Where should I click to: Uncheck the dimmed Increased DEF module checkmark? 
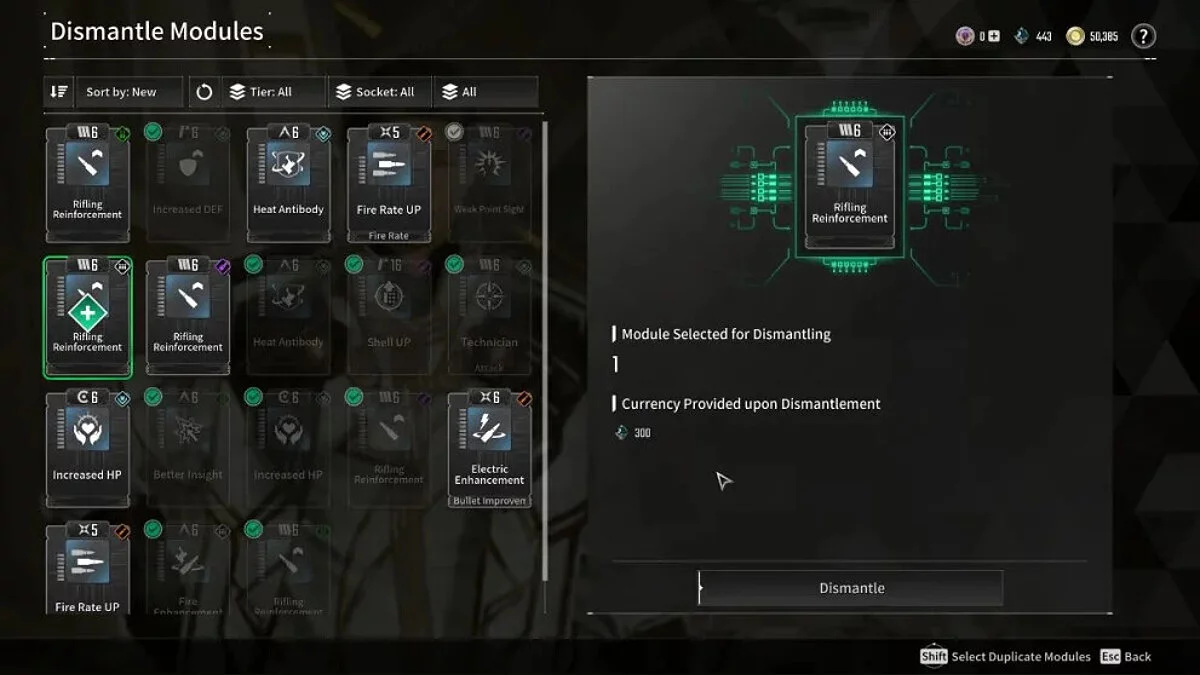(153, 132)
